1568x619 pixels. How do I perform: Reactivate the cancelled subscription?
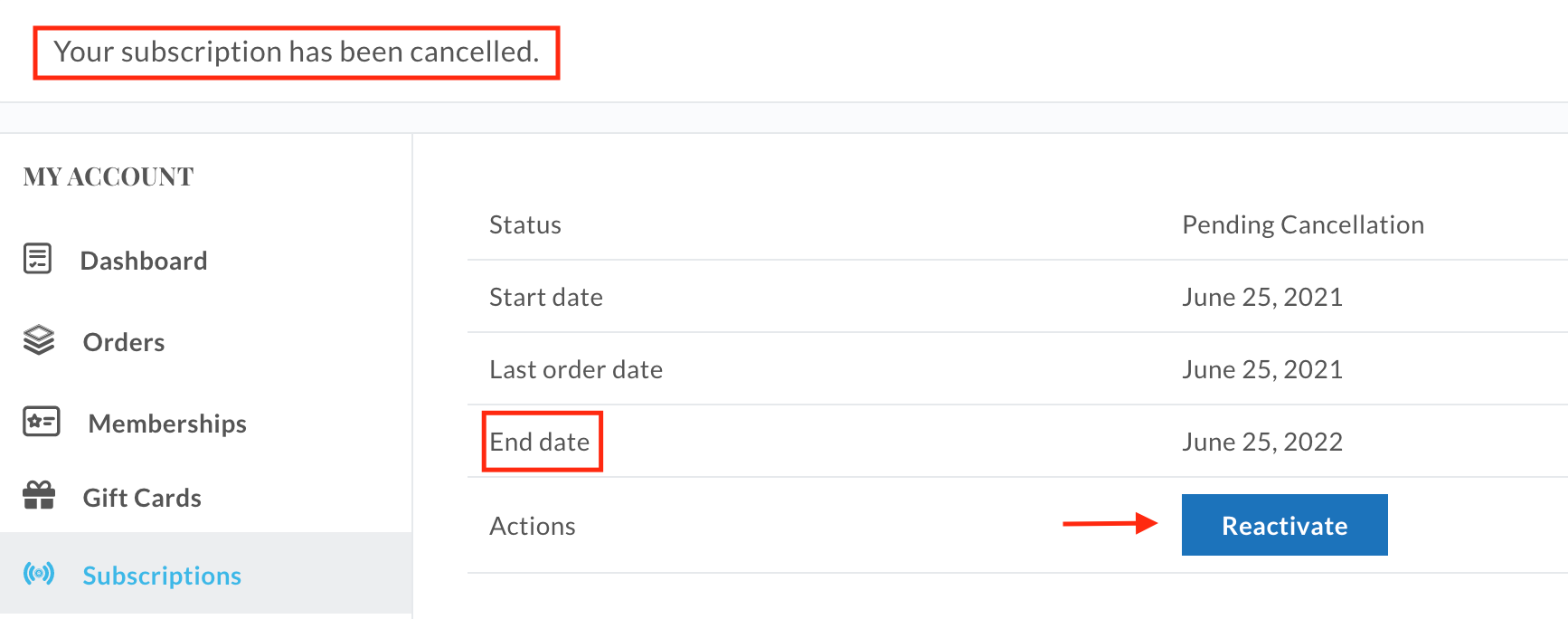click(x=1284, y=525)
